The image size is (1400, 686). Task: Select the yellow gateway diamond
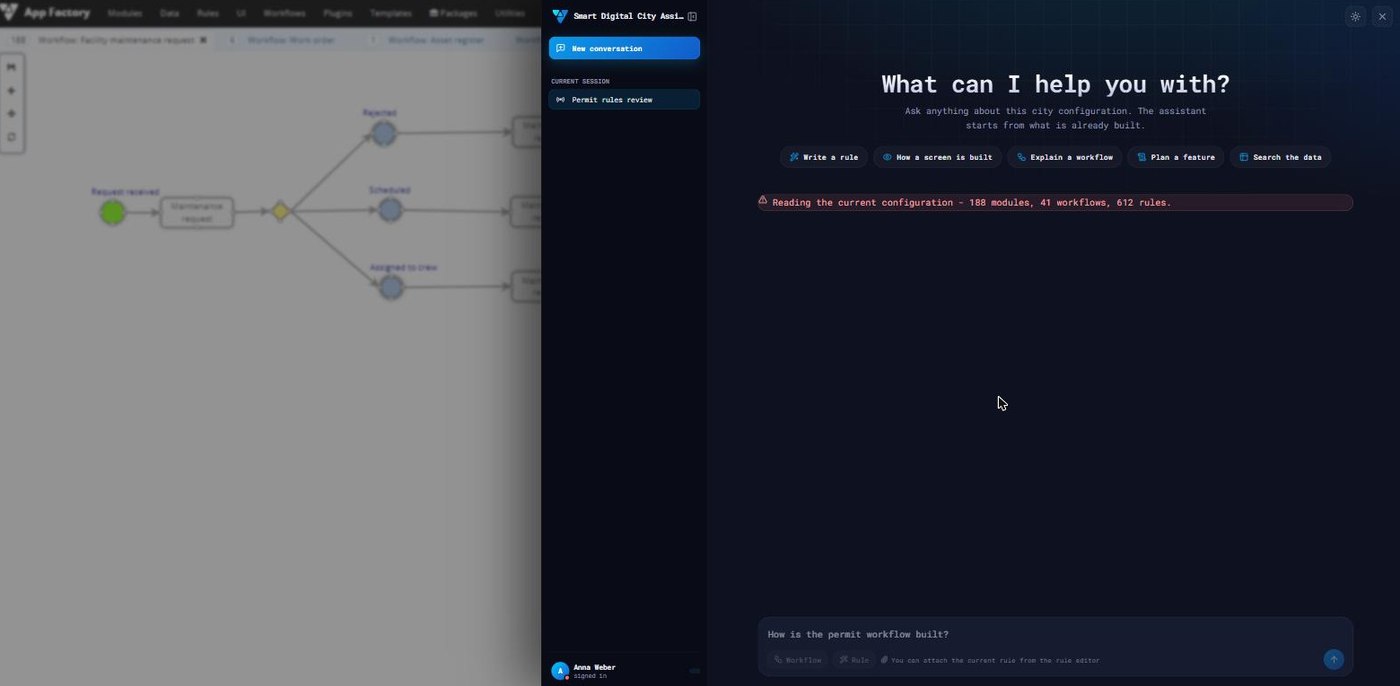[x=280, y=211]
